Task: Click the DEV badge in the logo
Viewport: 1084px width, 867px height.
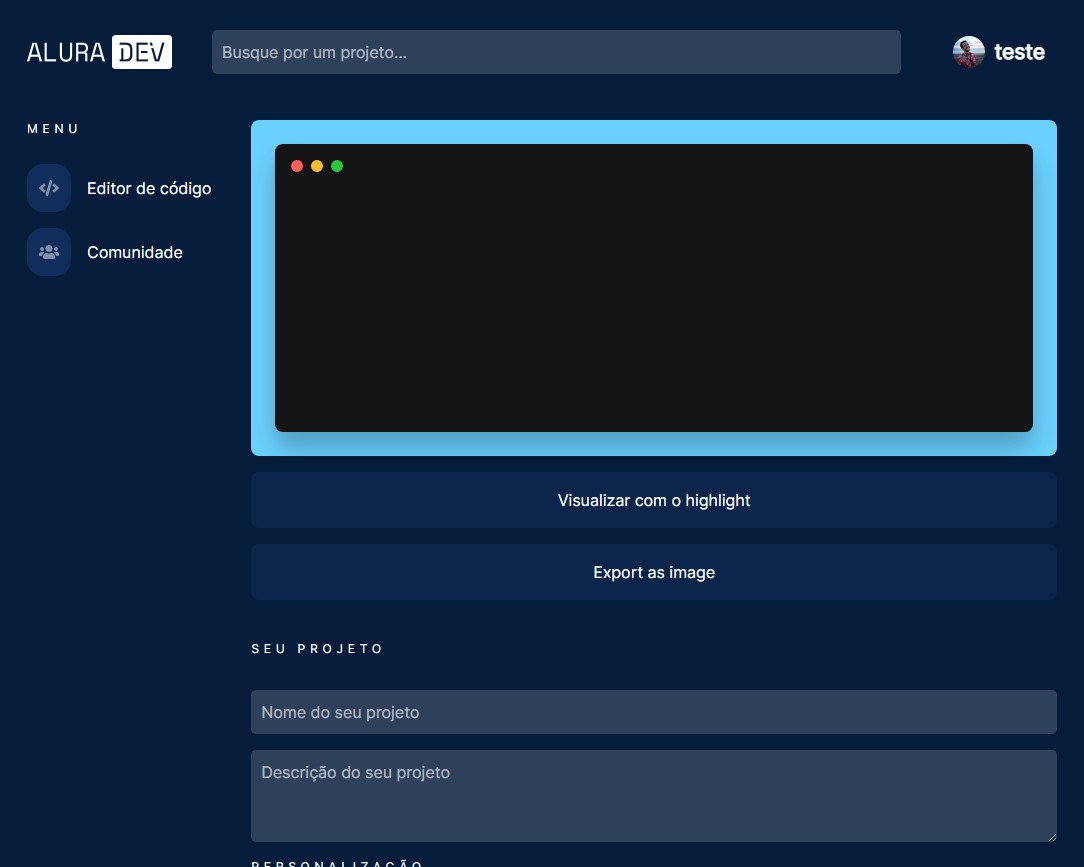Action: pyautogui.click(x=140, y=52)
